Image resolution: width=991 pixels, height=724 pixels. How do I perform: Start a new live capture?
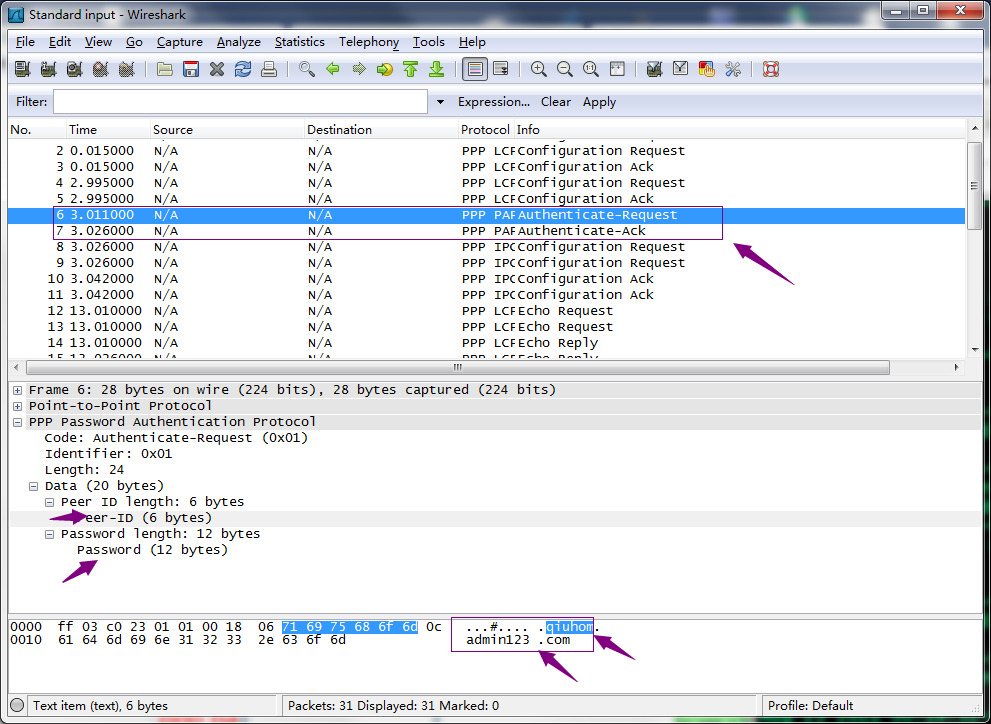point(75,69)
